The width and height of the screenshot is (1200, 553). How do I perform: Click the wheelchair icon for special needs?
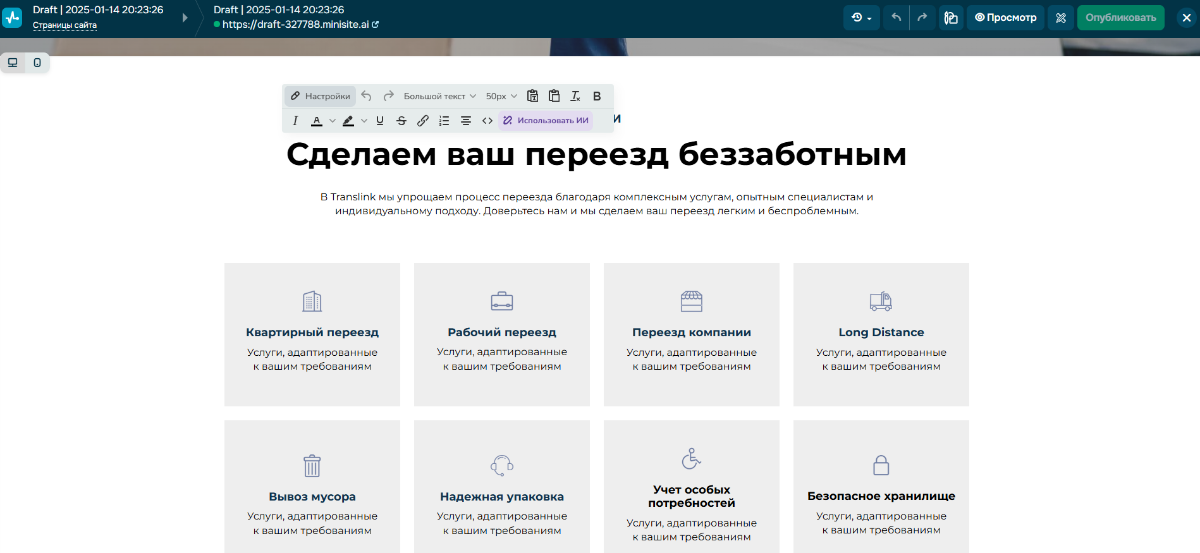coord(692,459)
